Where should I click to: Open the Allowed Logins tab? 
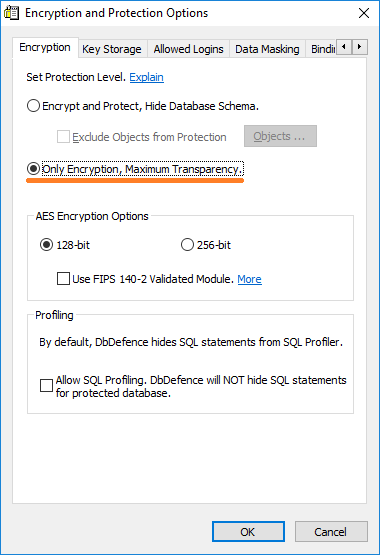pos(188,49)
